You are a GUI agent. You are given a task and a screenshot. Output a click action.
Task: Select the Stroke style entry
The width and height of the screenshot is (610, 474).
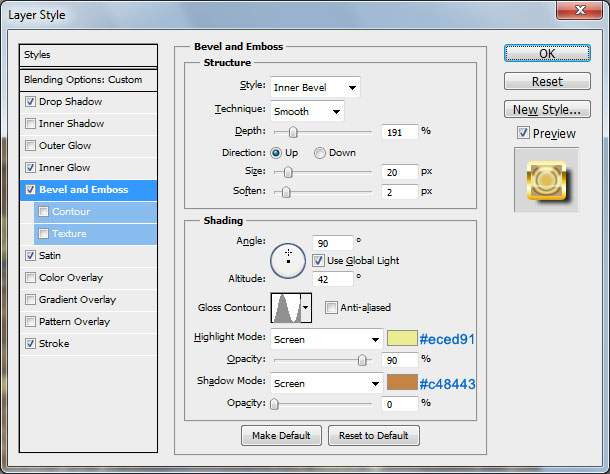(54, 344)
